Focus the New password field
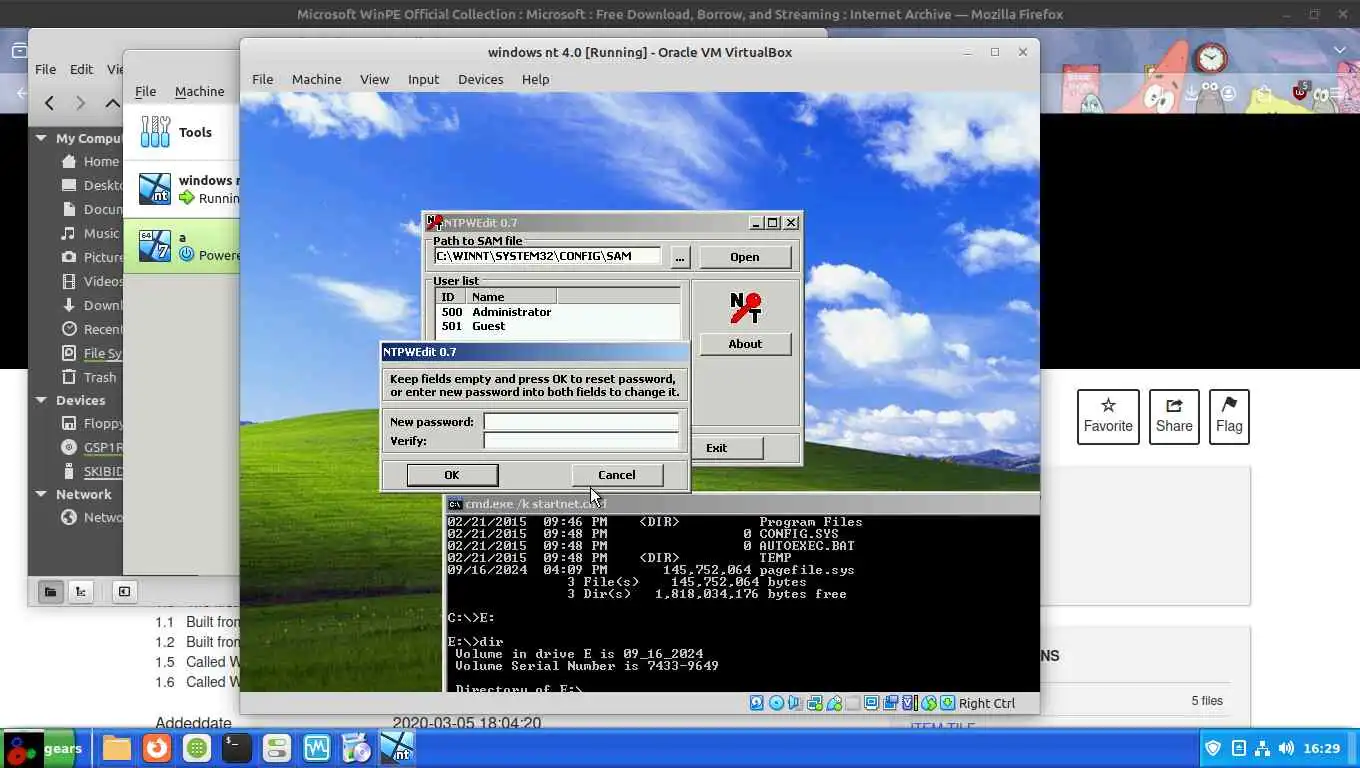1360x768 pixels. tap(581, 422)
